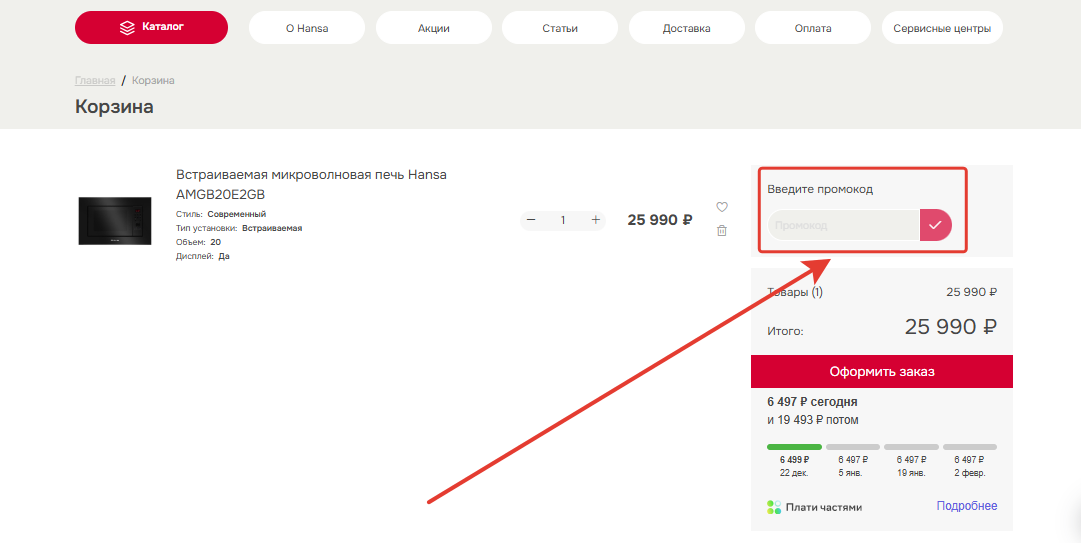Click the Товары (1) label

point(795,292)
